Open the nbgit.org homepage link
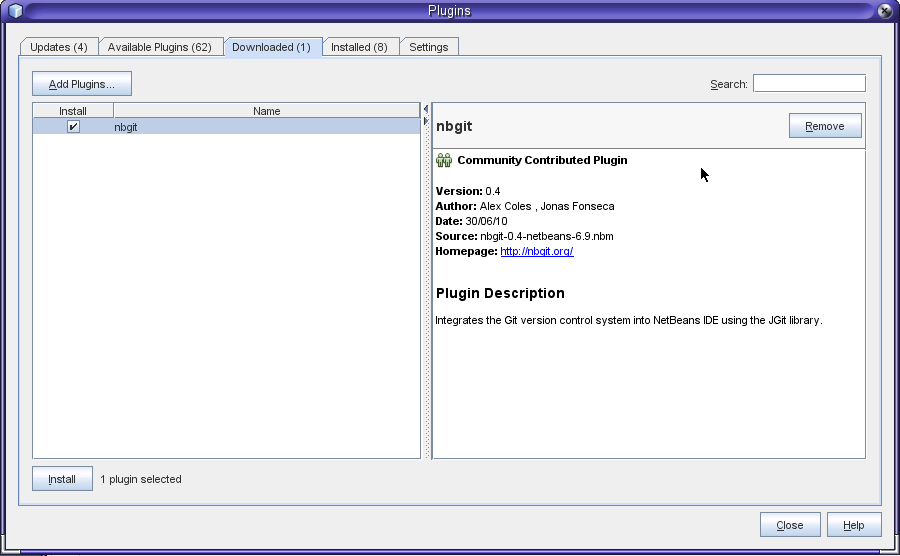The width and height of the screenshot is (900, 556). pyautogui.click(x=537, y=251)
